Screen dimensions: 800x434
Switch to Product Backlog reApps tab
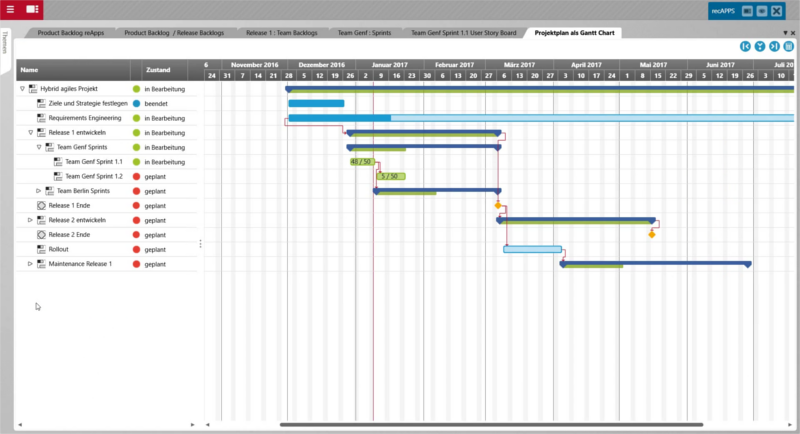[x=72, y=32]
